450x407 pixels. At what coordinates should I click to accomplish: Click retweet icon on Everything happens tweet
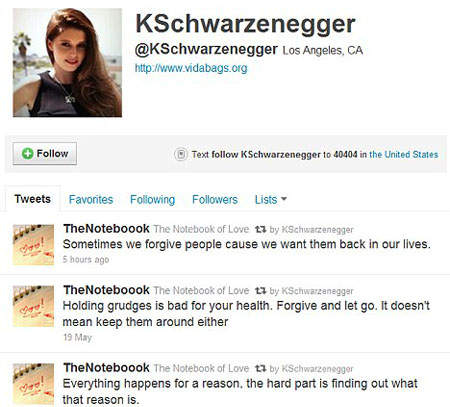pyautogui.click(x=260, y=368)
